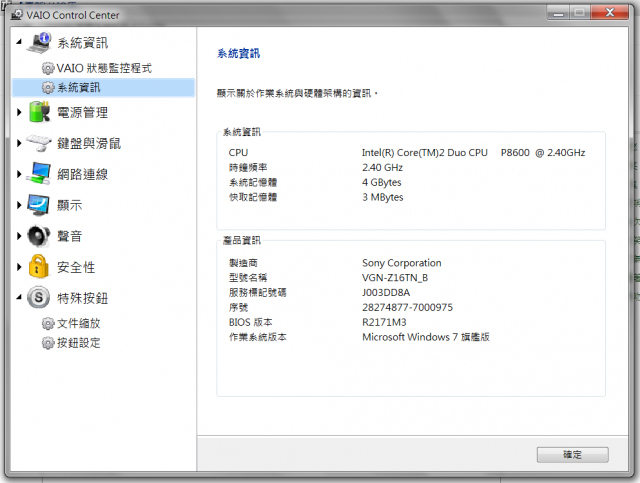Select the 顯示 category label
This screenshot has width=640, height=483.
pos(69,205)
